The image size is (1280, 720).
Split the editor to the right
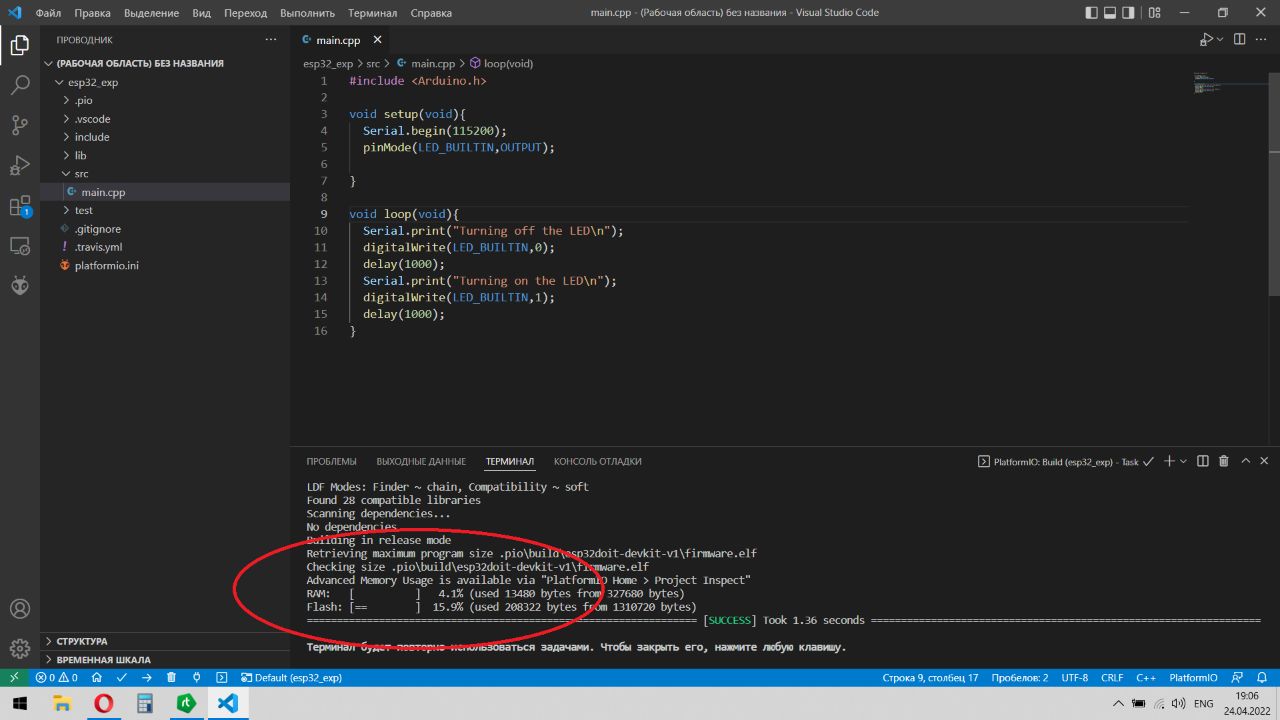tap(1239, 40)
